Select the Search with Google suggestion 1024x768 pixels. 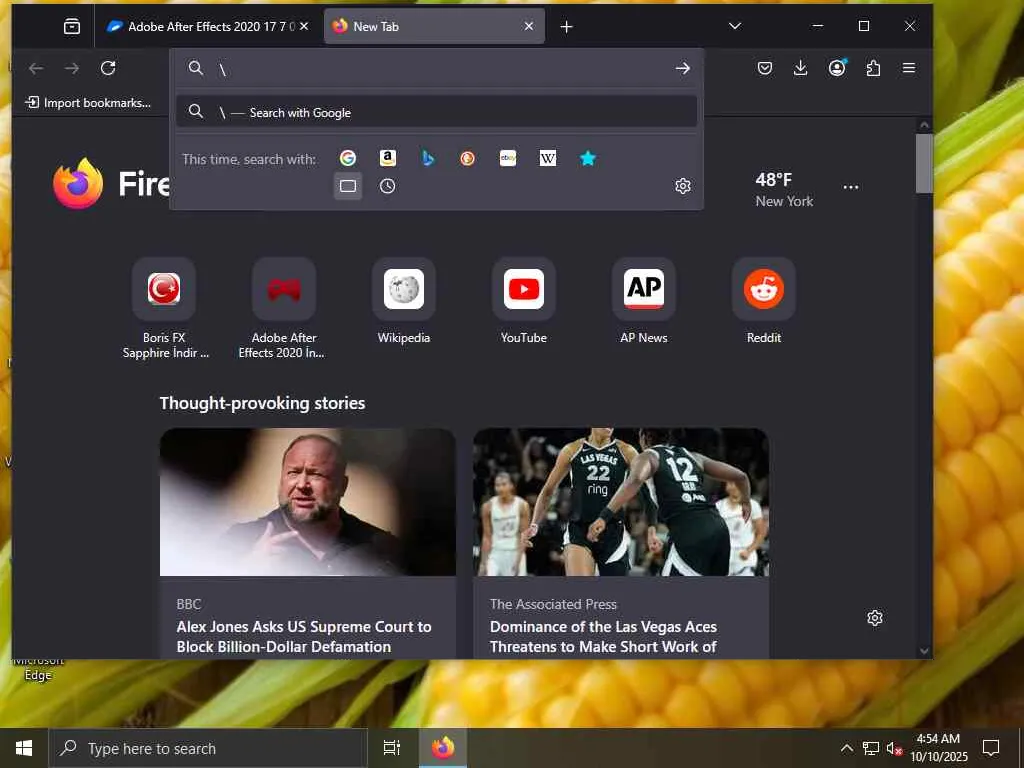click(436, 112)
